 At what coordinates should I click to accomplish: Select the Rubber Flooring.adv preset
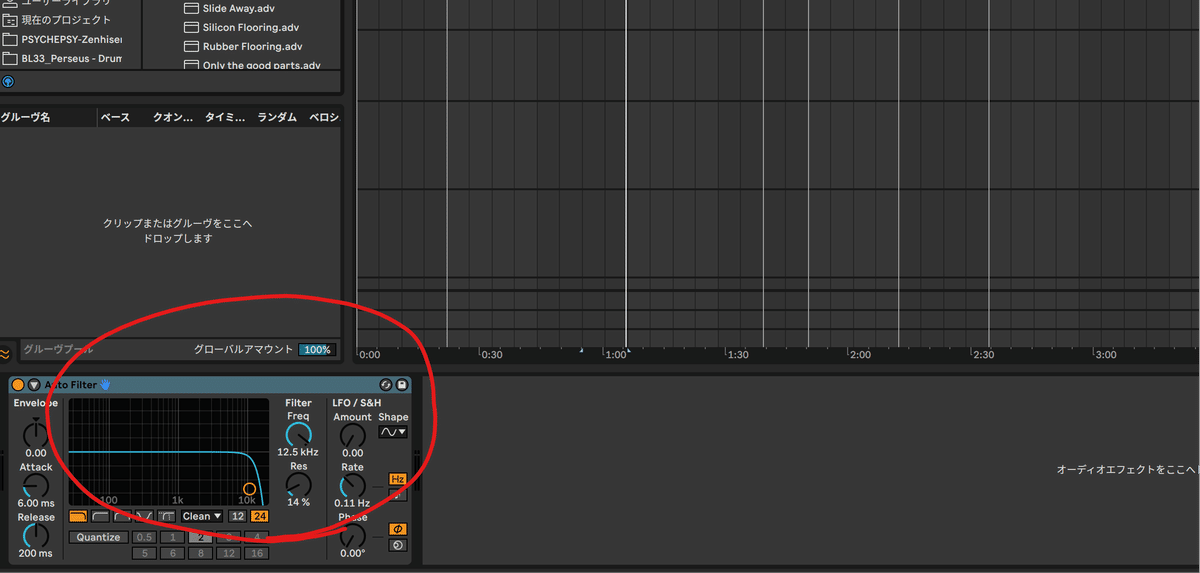(x=252, y=46)
